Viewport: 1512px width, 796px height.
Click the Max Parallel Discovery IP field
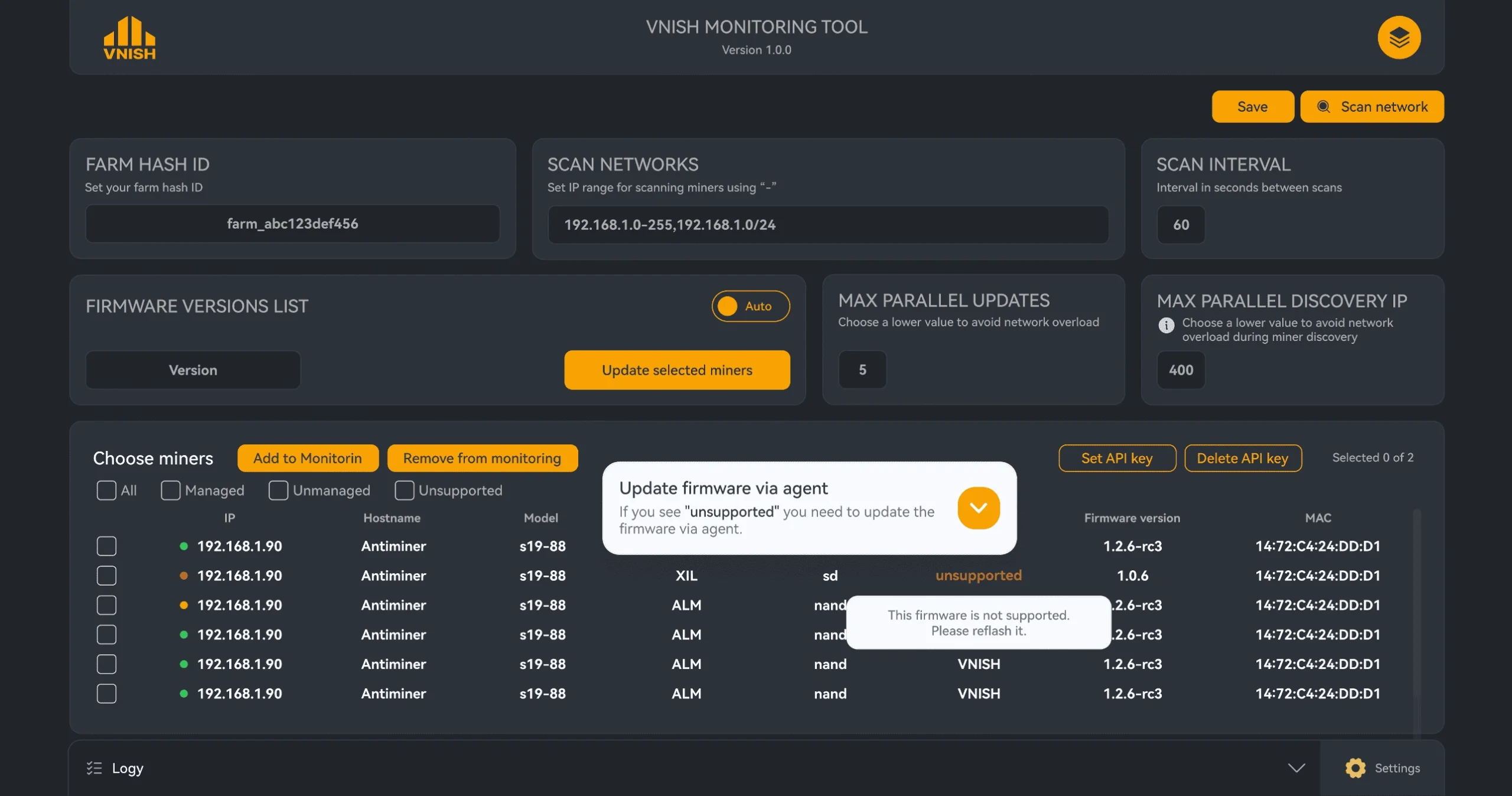[x=1181, y=370]
